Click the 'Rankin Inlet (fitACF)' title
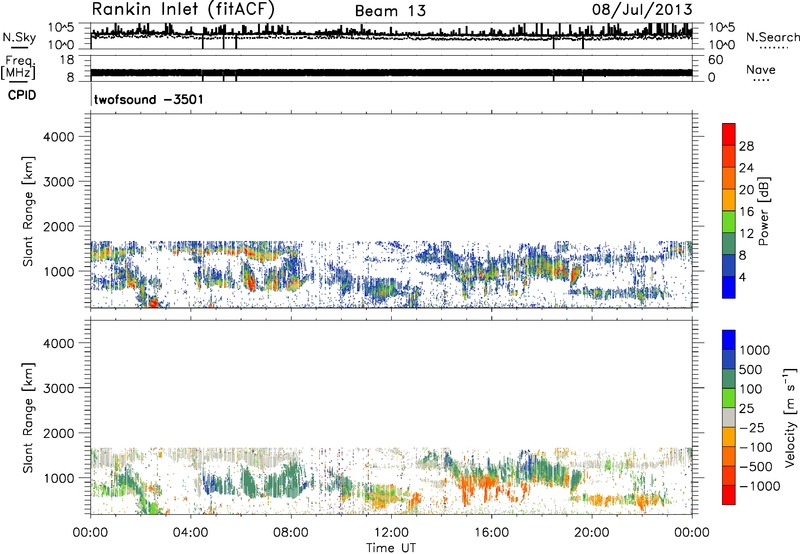The width and height of the screenshot is (800, 554). [x=183, y=10]
